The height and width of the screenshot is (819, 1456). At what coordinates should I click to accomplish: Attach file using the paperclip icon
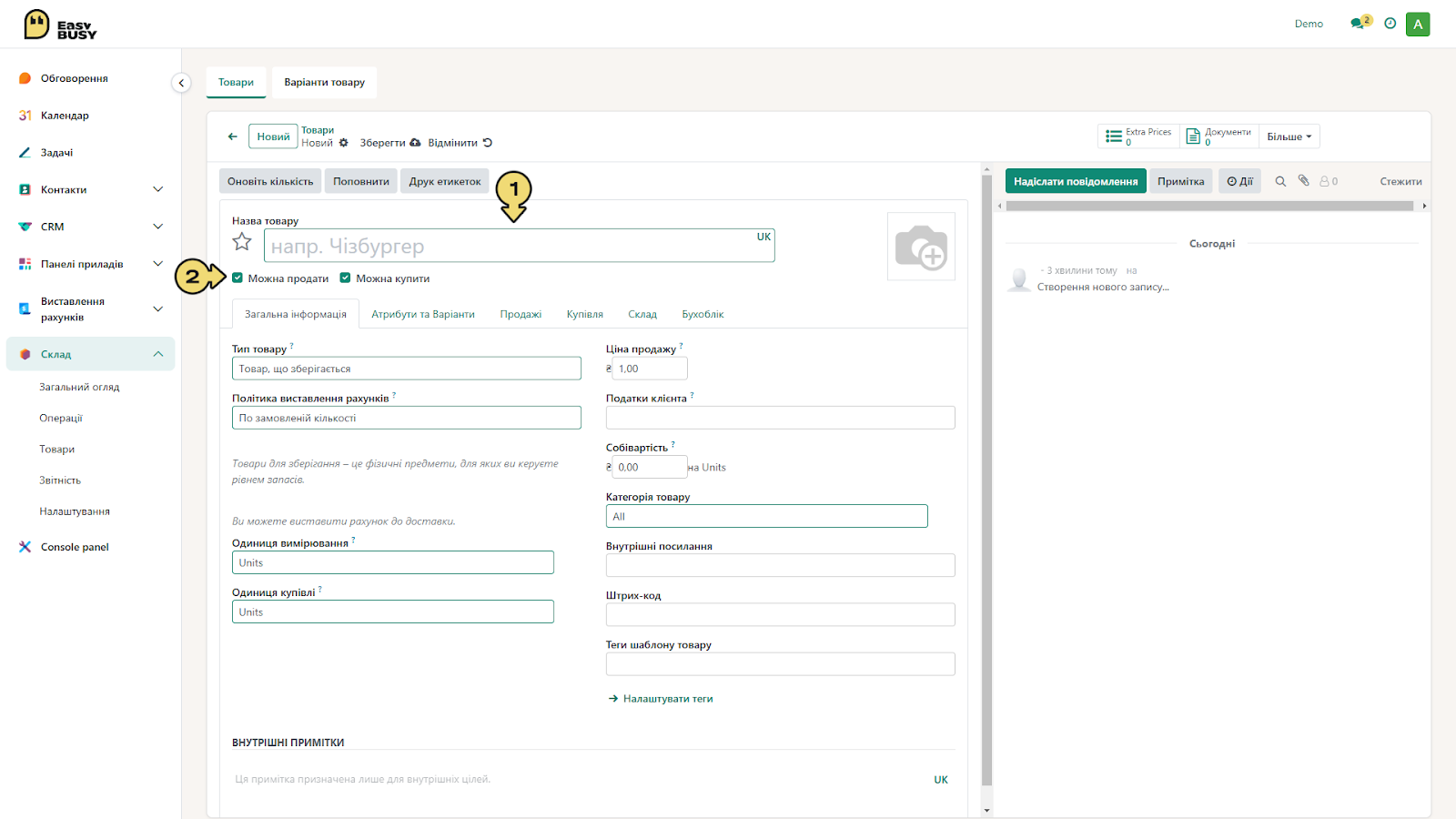point(1303,180)
